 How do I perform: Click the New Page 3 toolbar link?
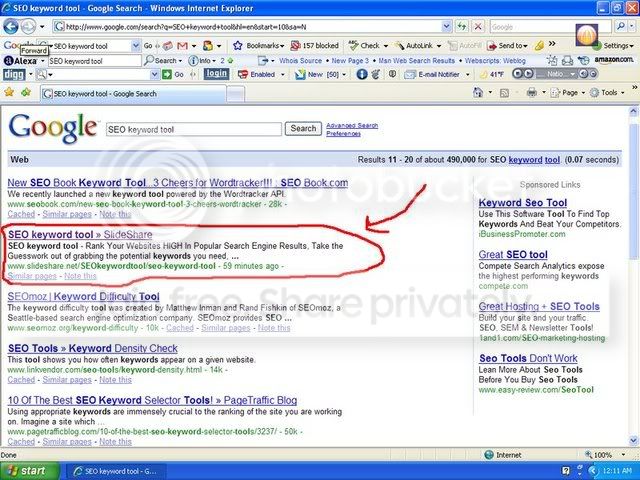(350, 60)
